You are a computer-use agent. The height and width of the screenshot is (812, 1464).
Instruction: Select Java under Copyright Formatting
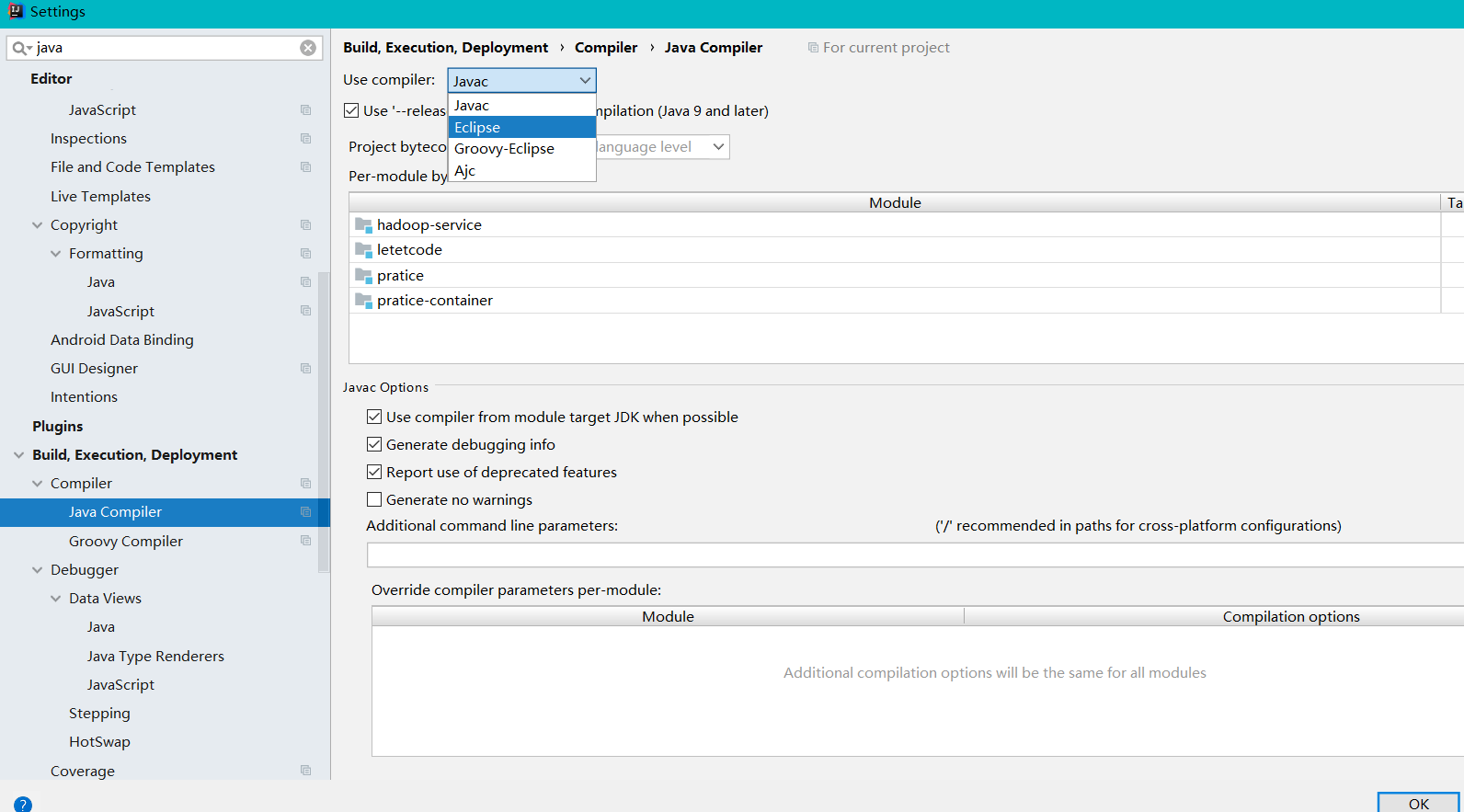(x=101, y=281)
